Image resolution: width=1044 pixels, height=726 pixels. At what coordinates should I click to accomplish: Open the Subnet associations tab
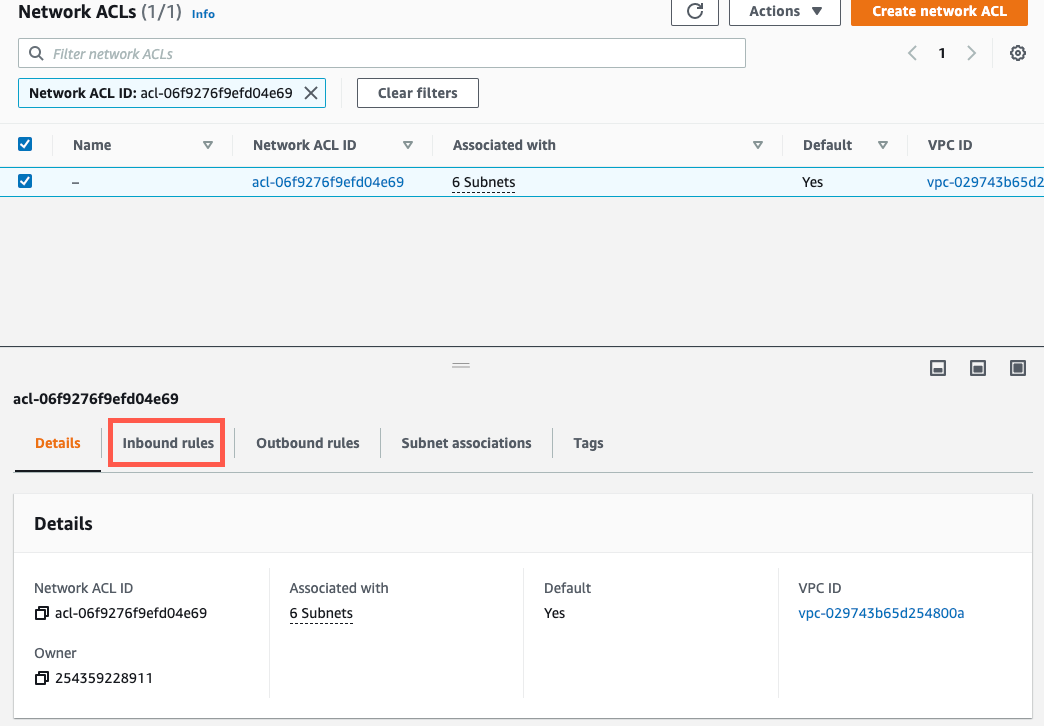466,443
